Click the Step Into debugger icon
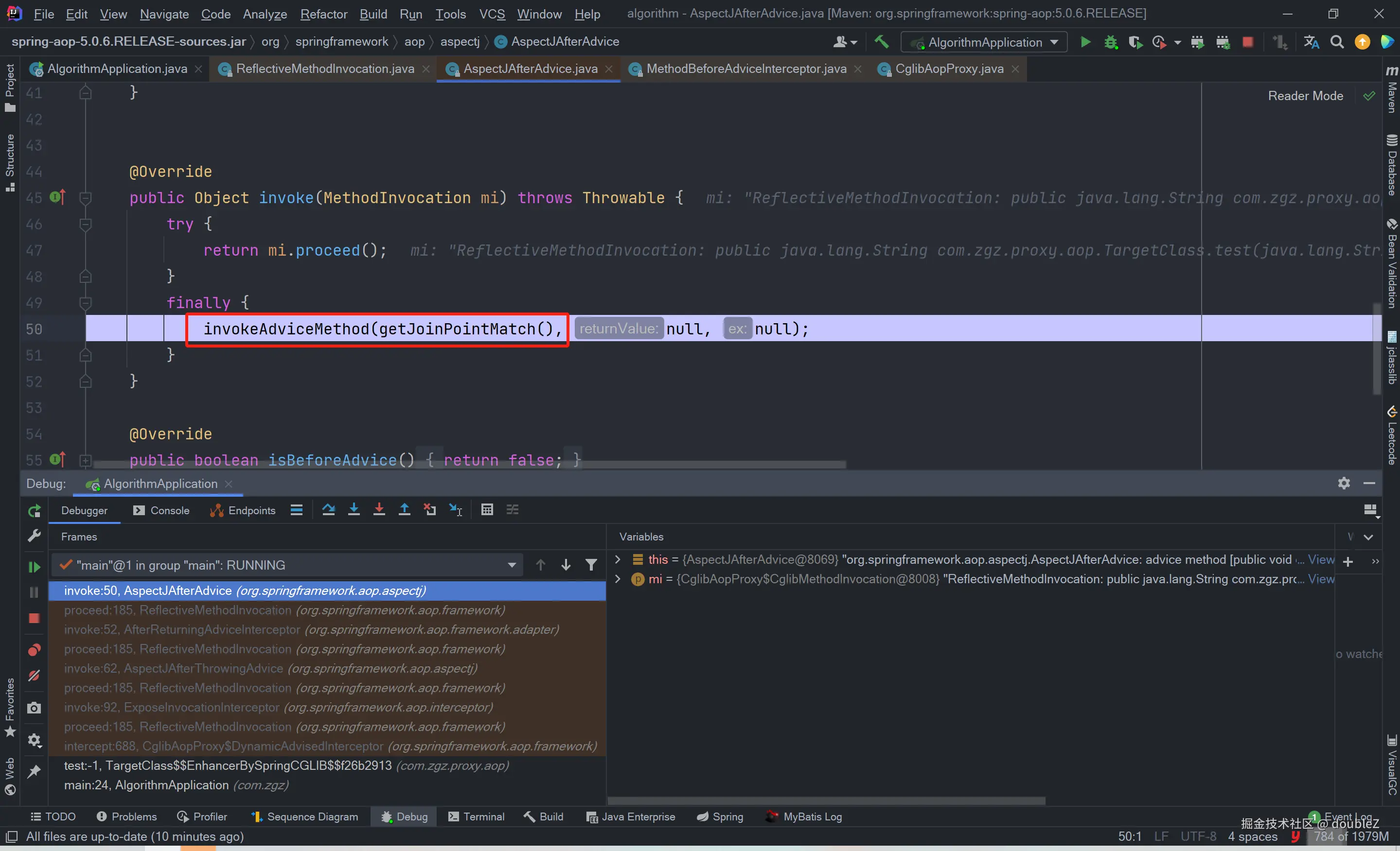 tap(354, 510)
